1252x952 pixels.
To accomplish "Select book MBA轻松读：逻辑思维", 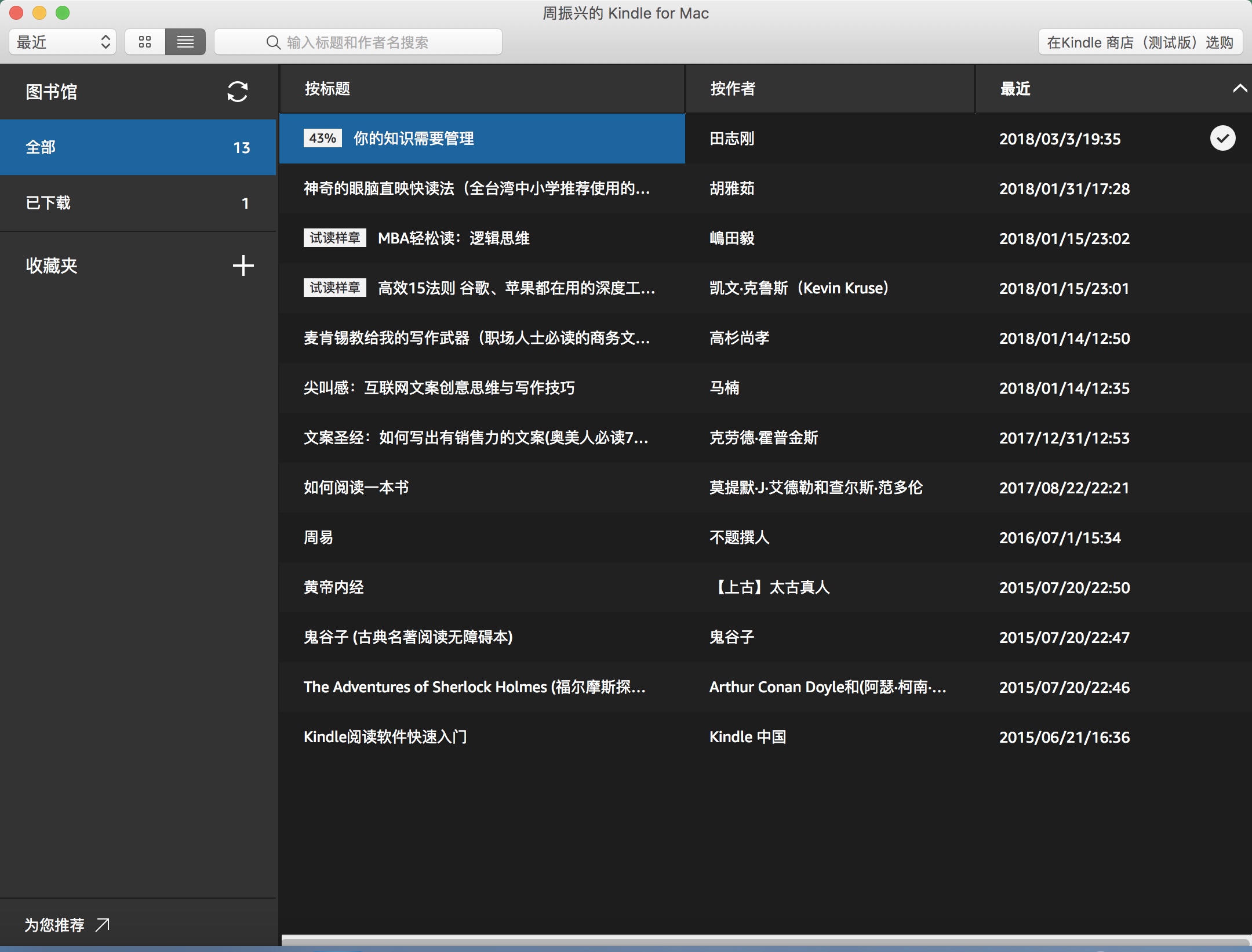I will [454, 238].
